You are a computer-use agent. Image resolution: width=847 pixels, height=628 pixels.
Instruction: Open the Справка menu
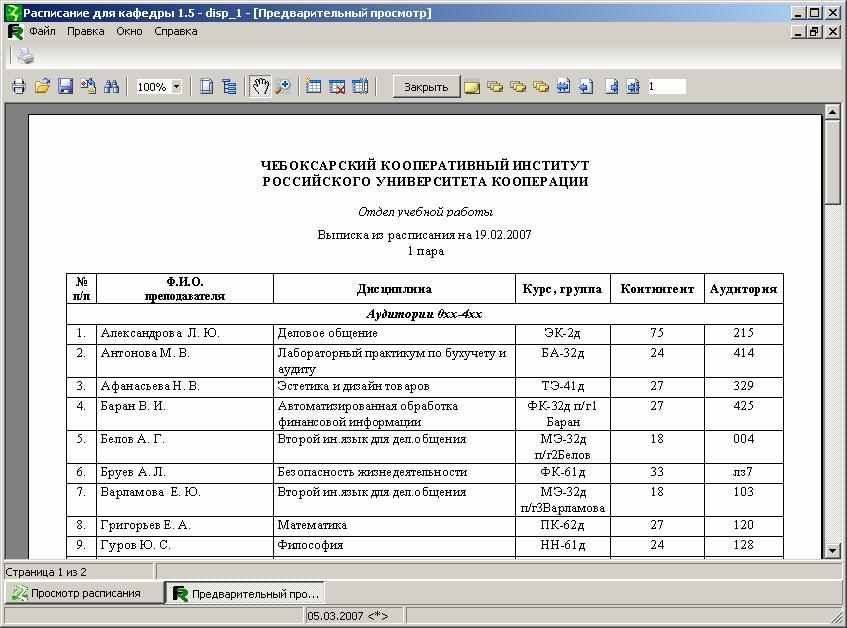click(x=175, y=31)
